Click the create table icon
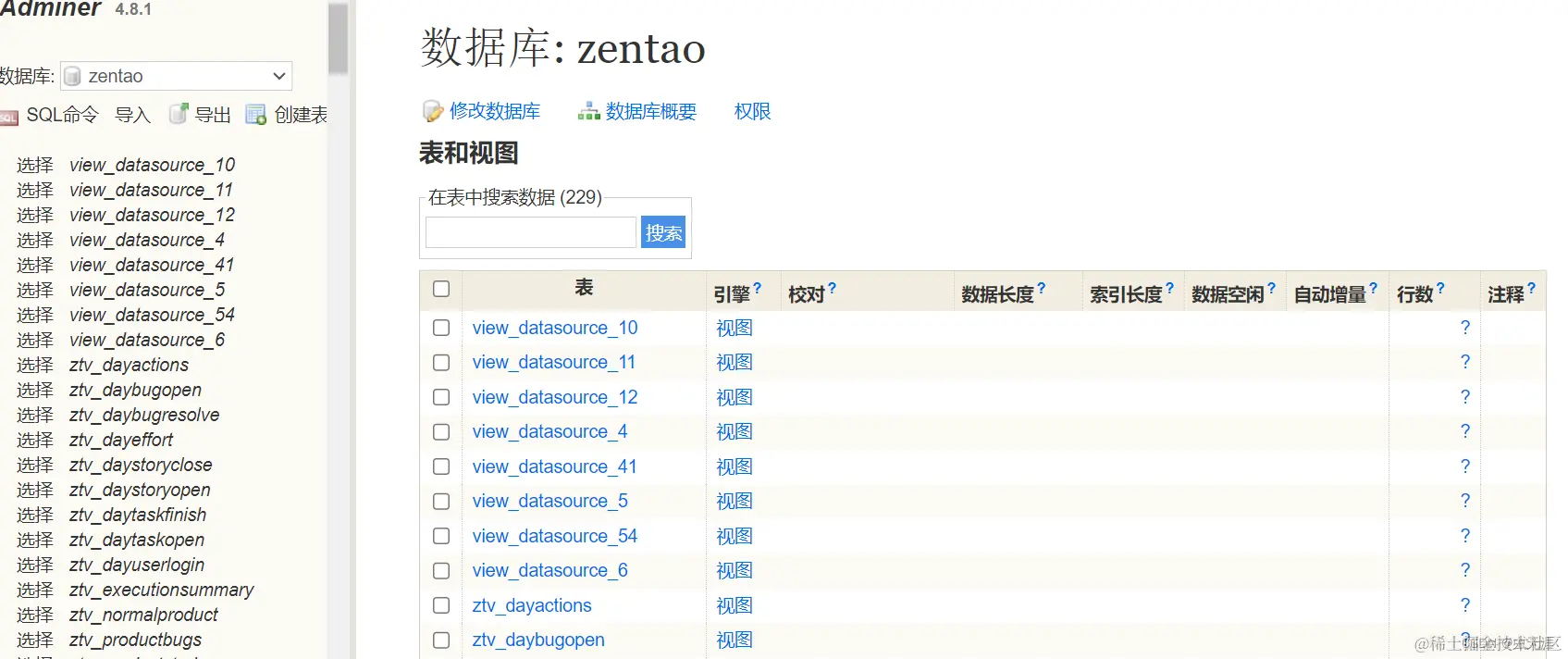The width and height of the screenshot is (1568, 659). [255, 114]
